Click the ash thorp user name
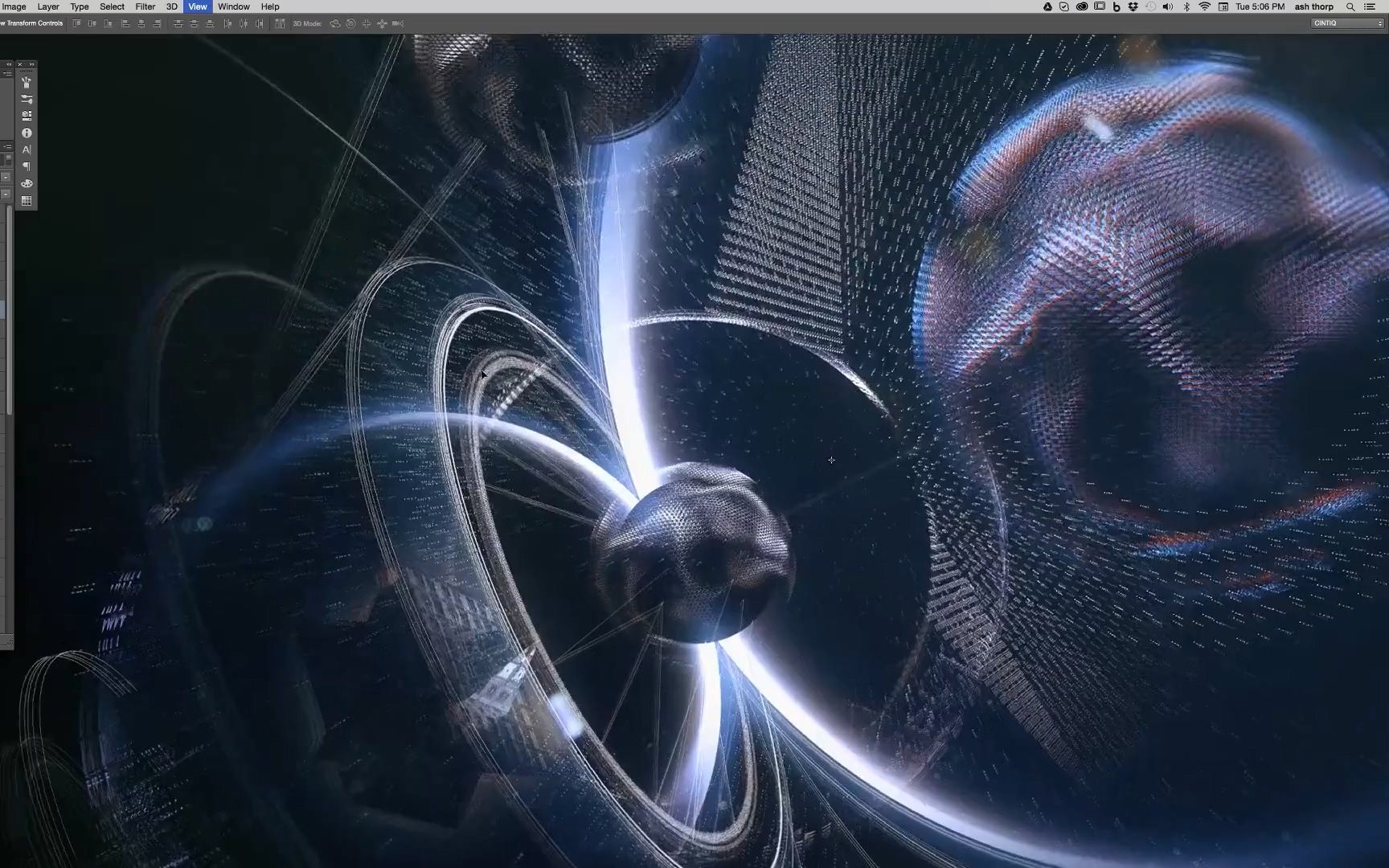Viewport: 1389px width, 868px height. tap(1313, 6)
